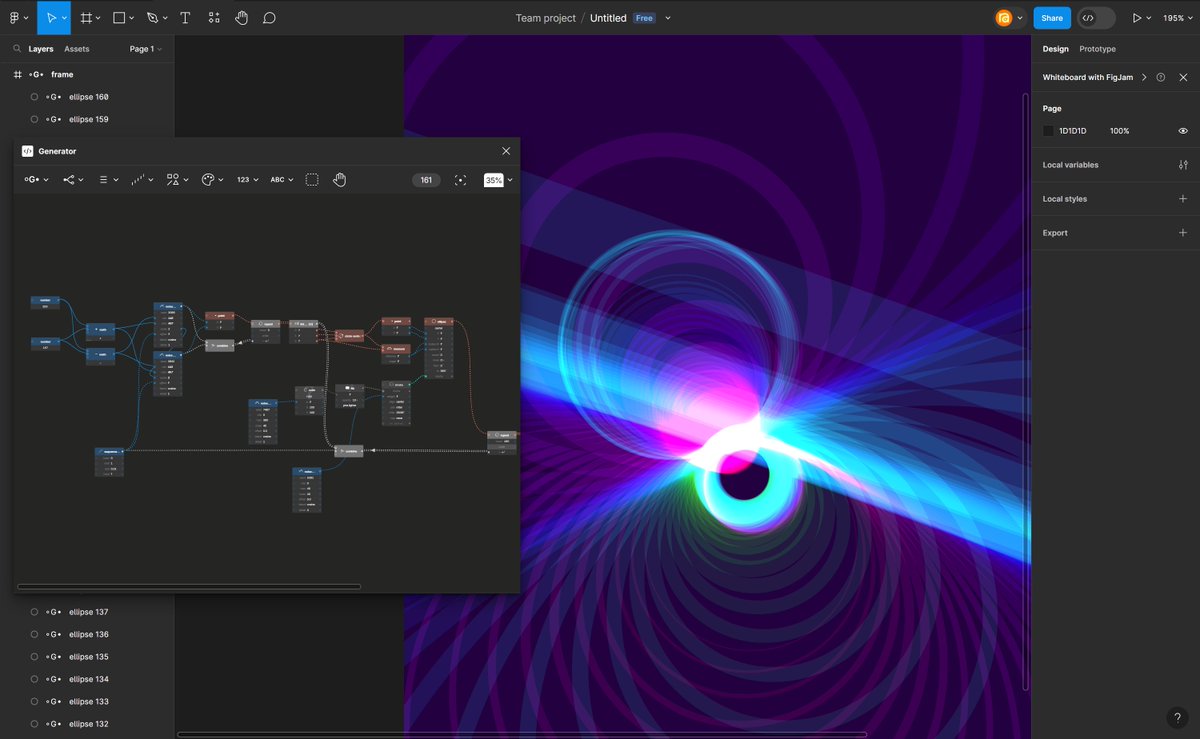1200x739 pixels.
Task: Activate the hand pan tool in Generator
Action: click(339, 180)
